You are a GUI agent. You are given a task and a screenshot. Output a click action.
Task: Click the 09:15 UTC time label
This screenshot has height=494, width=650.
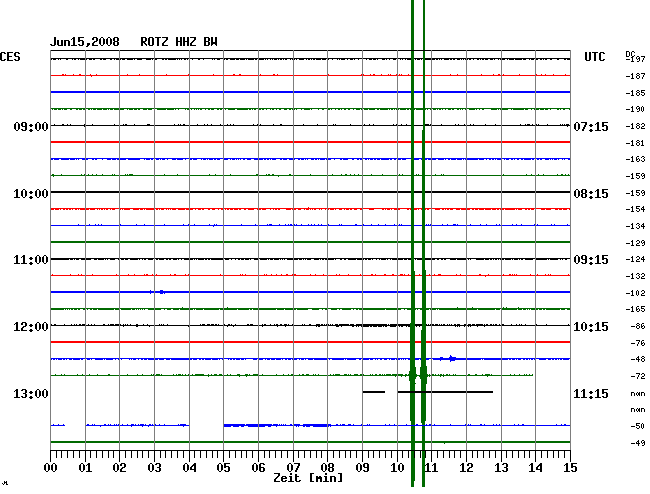pos(591,260)
